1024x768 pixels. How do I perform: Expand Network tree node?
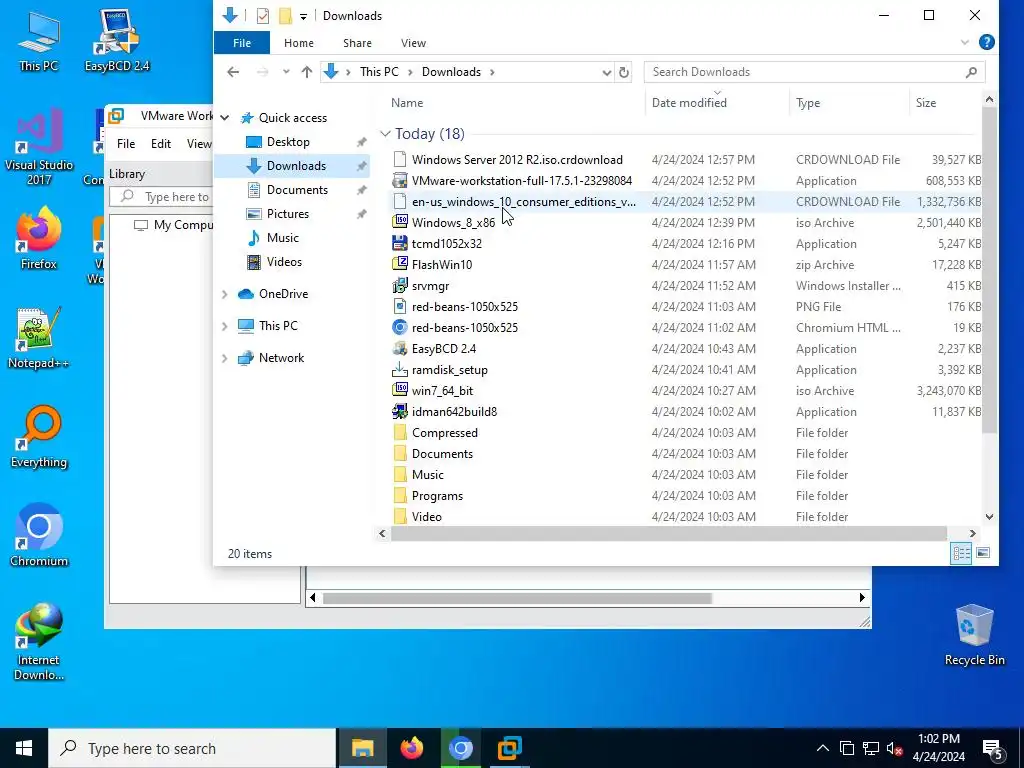[x=225, y=358]
